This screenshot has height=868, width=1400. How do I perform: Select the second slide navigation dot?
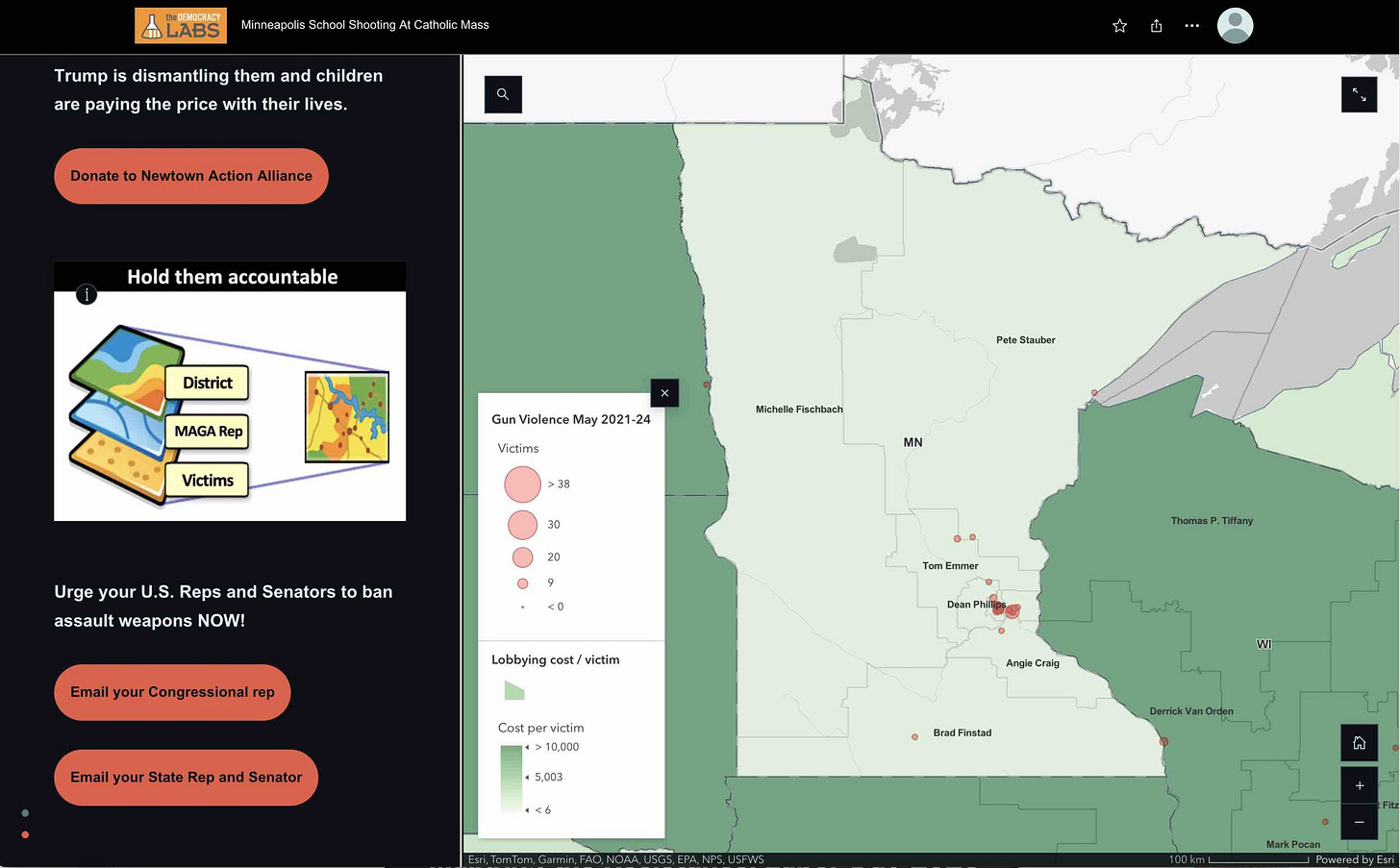pos(24,834)
